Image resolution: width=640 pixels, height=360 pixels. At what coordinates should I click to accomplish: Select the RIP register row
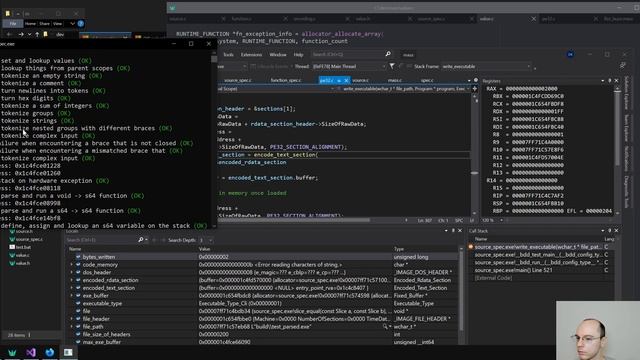pos(528,196)
